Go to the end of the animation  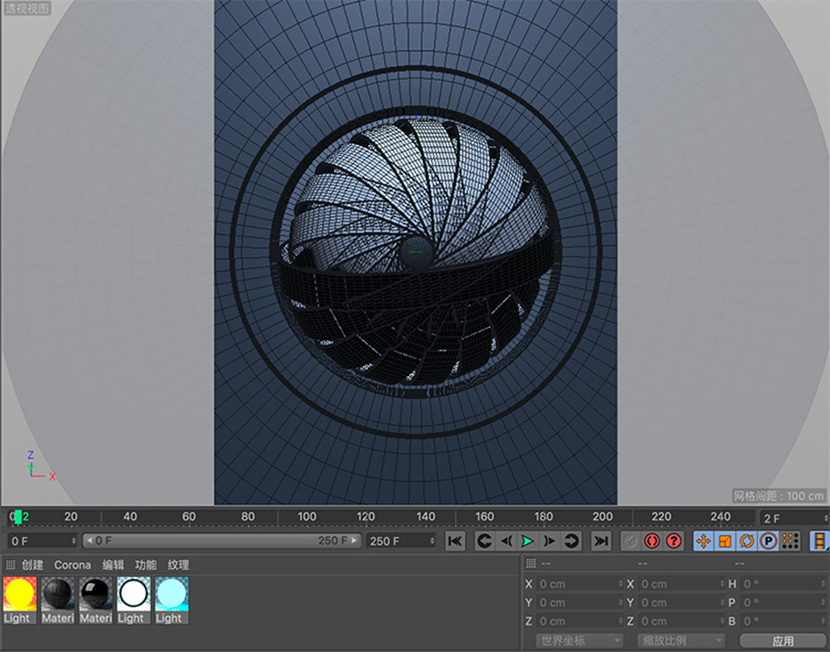pos(601,541)
